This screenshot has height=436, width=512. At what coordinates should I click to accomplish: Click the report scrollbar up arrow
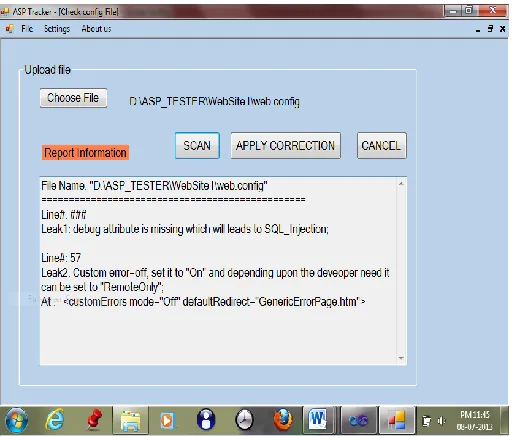click(401, 184)
